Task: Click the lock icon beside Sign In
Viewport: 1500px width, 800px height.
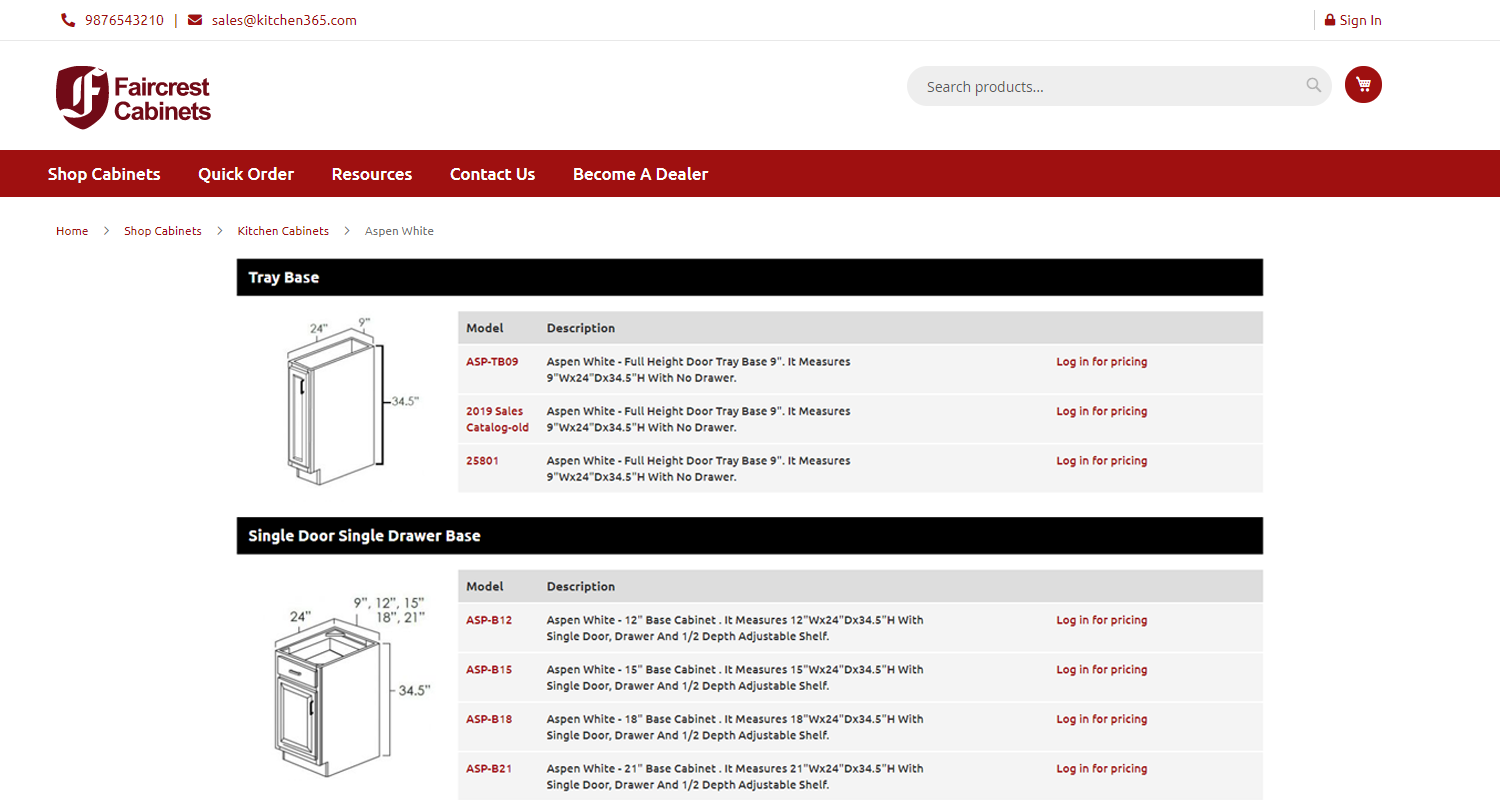Action: click(x=1330, y=20)
